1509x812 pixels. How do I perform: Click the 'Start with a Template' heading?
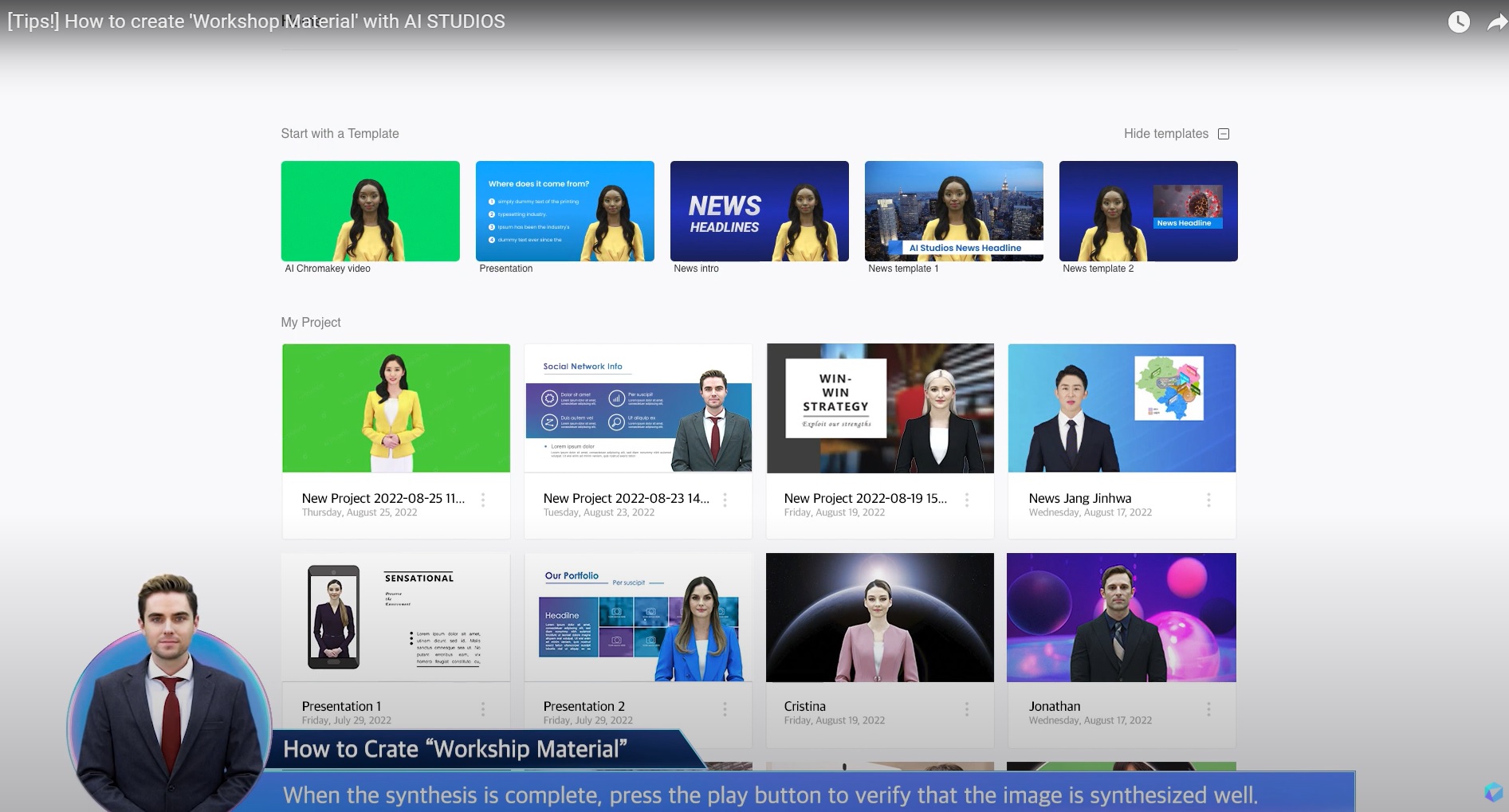coord(340,134)
